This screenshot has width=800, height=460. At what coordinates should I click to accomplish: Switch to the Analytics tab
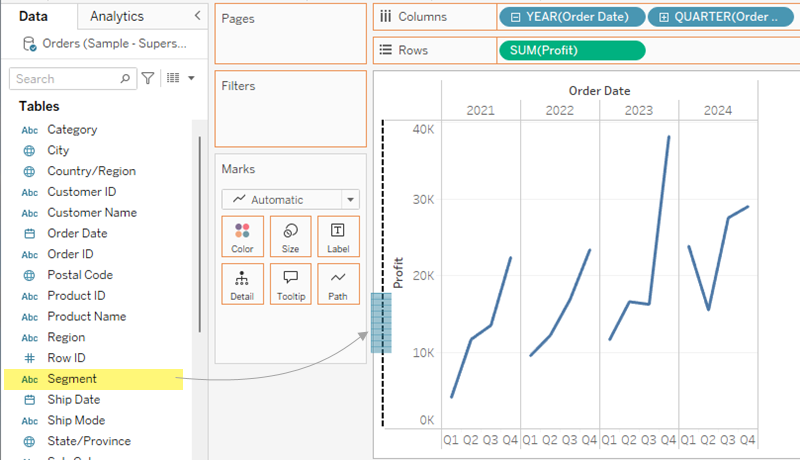pyautogui.click(x=117, y=16)
